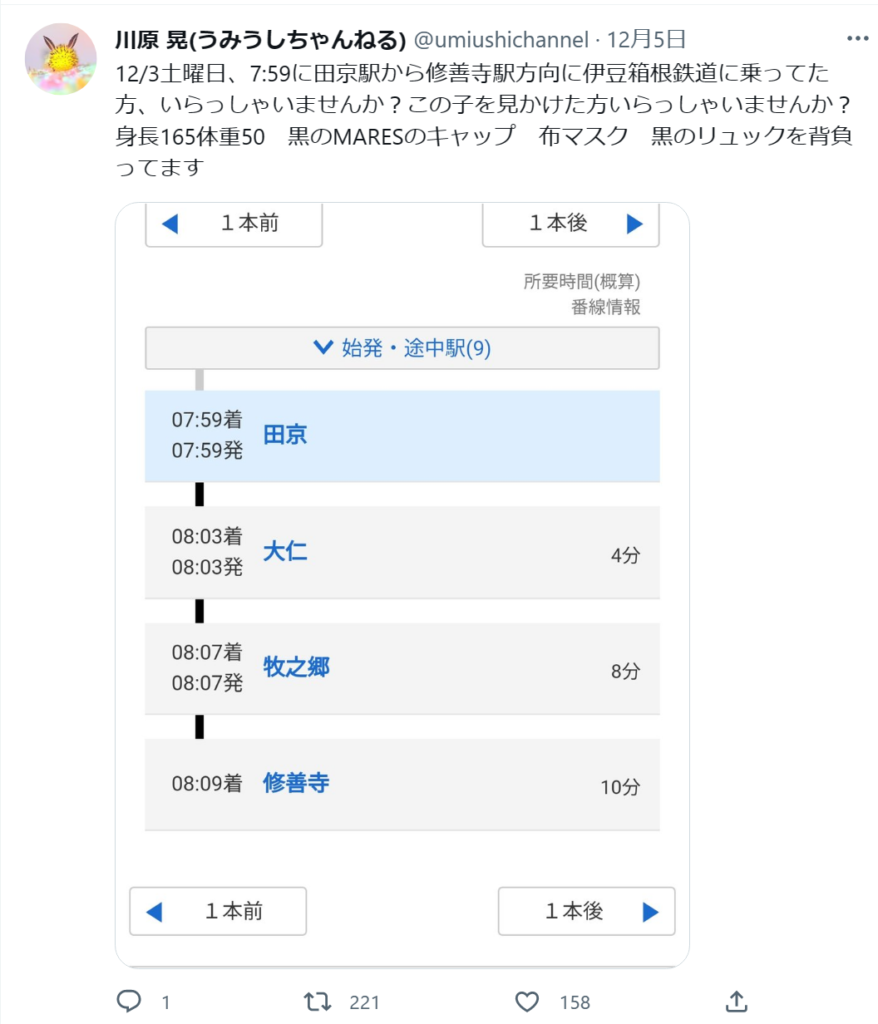Select the bottom 1本前 button

tap(218, 911)
